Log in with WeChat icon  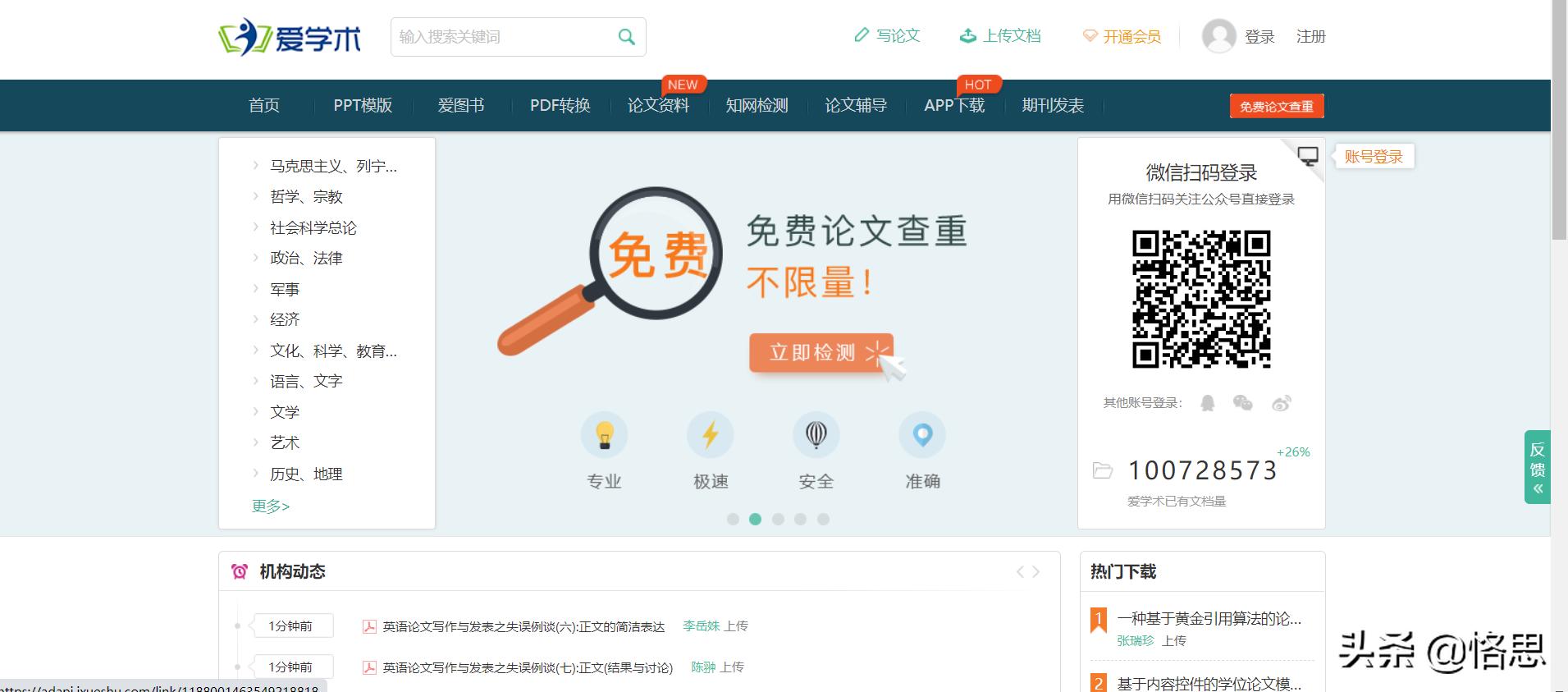(x=1243, y=403)
